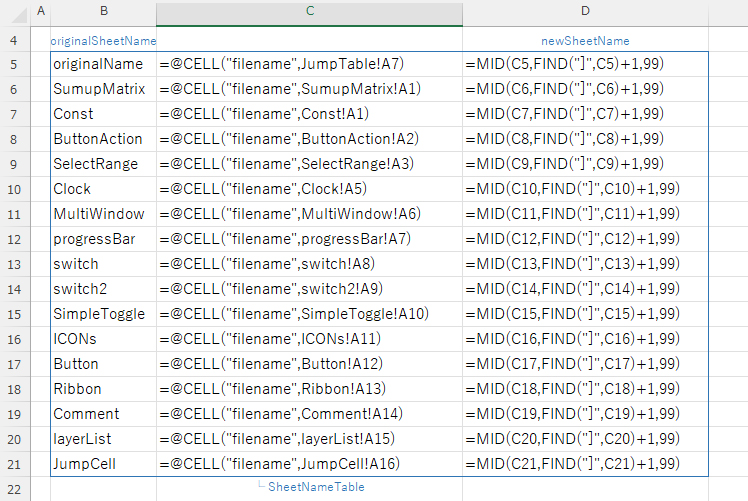This screenshot has height=501, width=748.
Task: Click the originalSheetName header cell
Action: 104,41
